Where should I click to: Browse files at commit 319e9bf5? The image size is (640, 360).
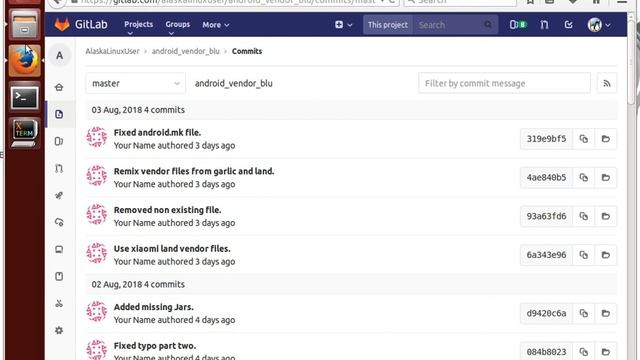pyautogui.click(x=606, y=139)
